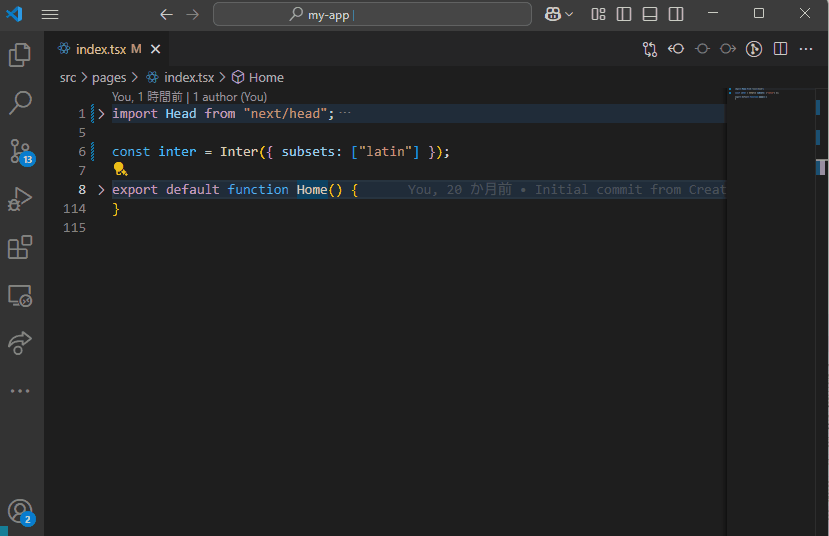Click the lightbulb code action icon

(120, 170)
